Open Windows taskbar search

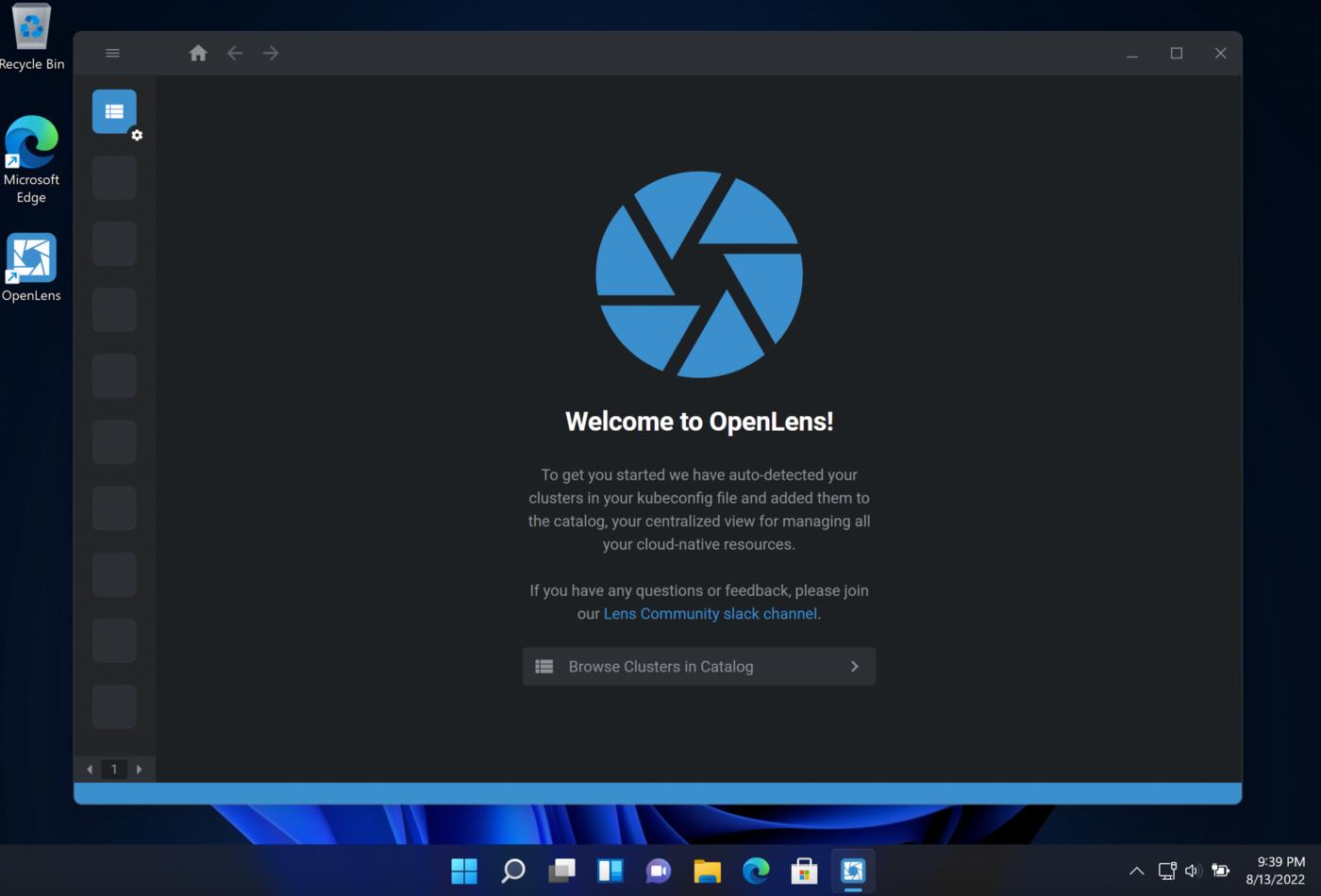[512, 871]
